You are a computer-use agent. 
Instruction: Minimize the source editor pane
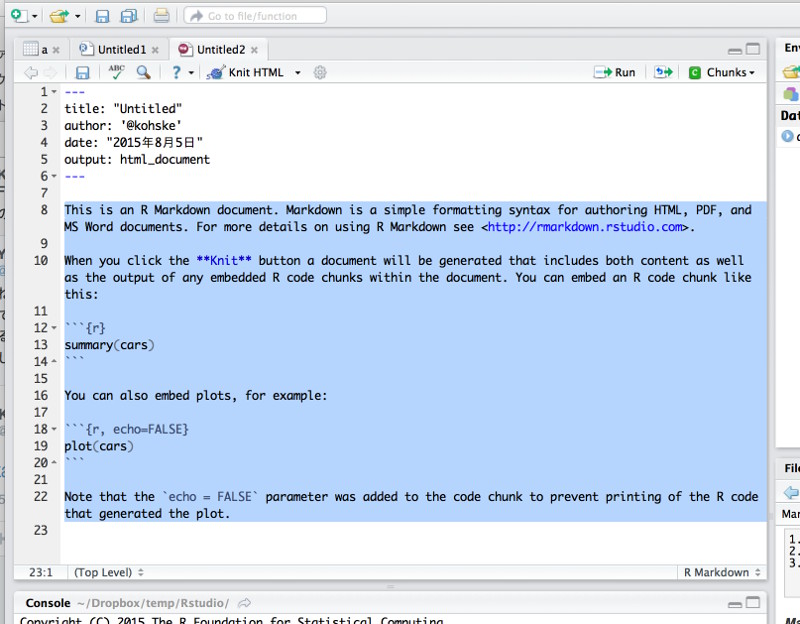tap(735, 51)
